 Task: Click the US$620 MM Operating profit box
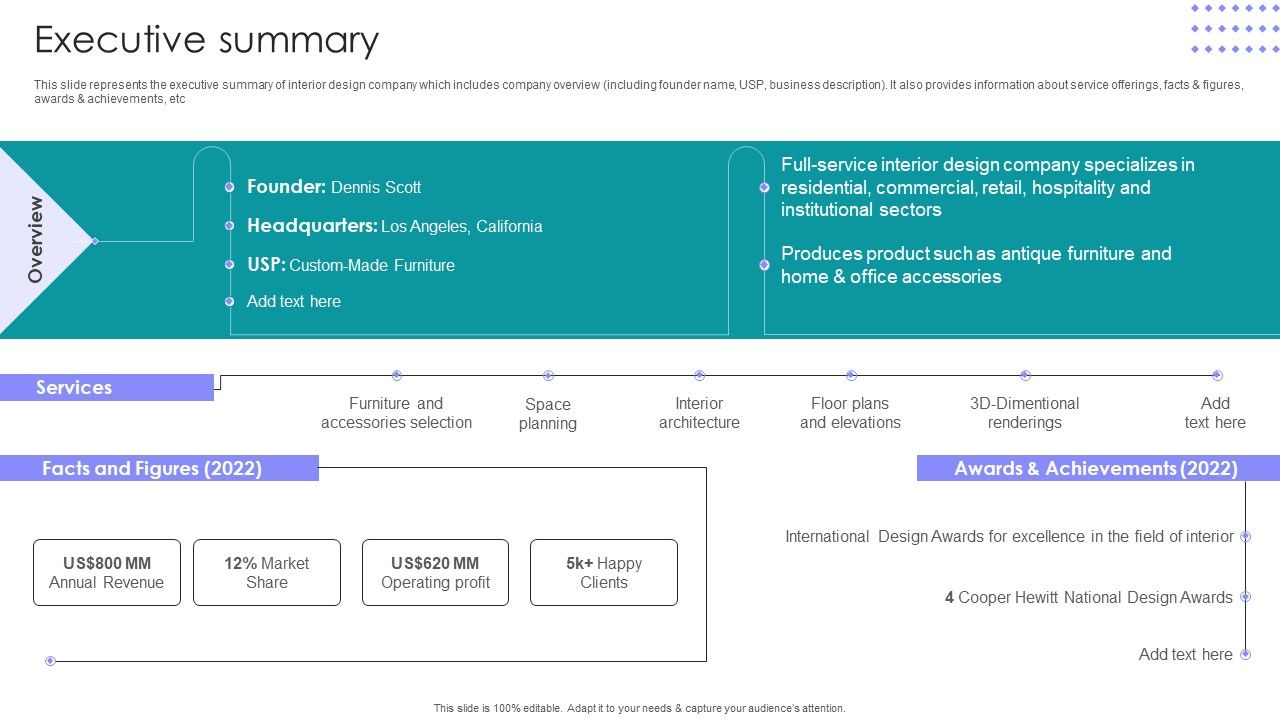435,573
